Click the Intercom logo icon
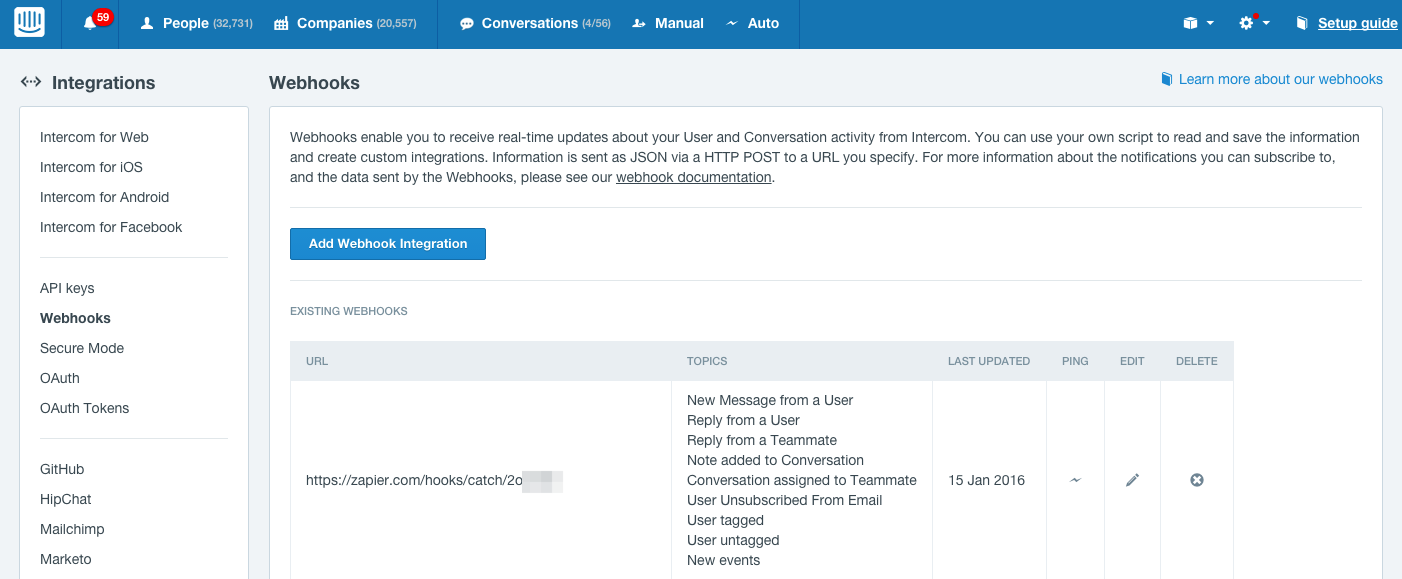The height and width of the screenshot is (579, 1402). pos(29,22)
